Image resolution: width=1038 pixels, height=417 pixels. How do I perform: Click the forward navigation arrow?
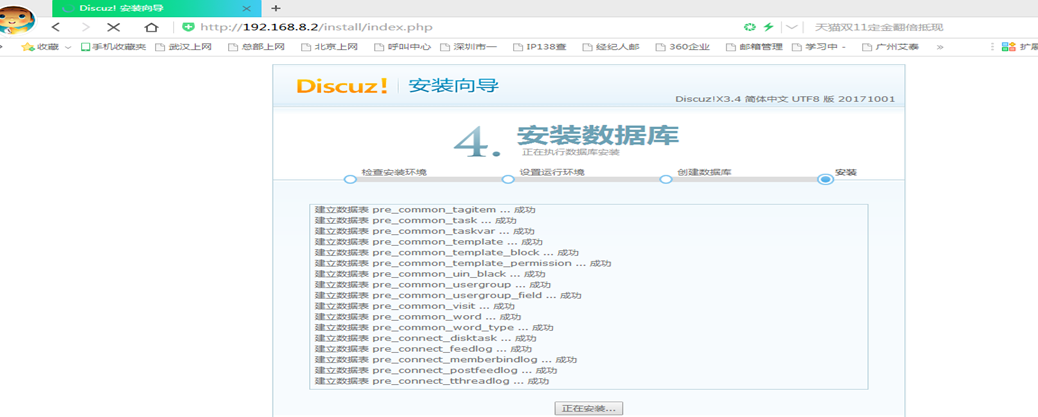point(85,27)
